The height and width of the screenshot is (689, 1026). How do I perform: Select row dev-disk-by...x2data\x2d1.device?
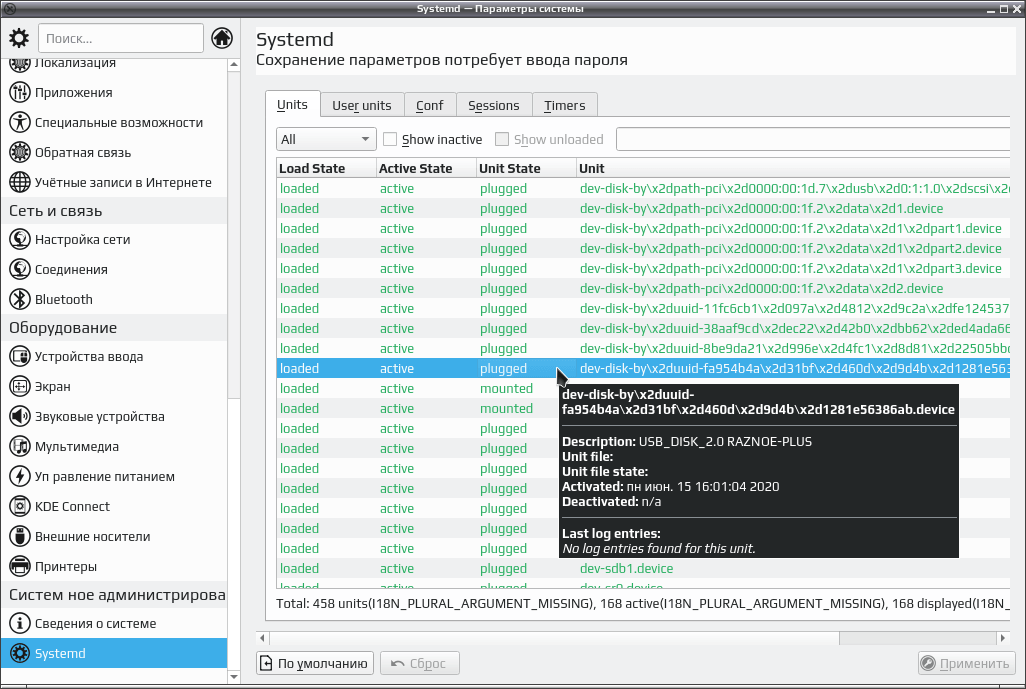(x=643, y=209)
